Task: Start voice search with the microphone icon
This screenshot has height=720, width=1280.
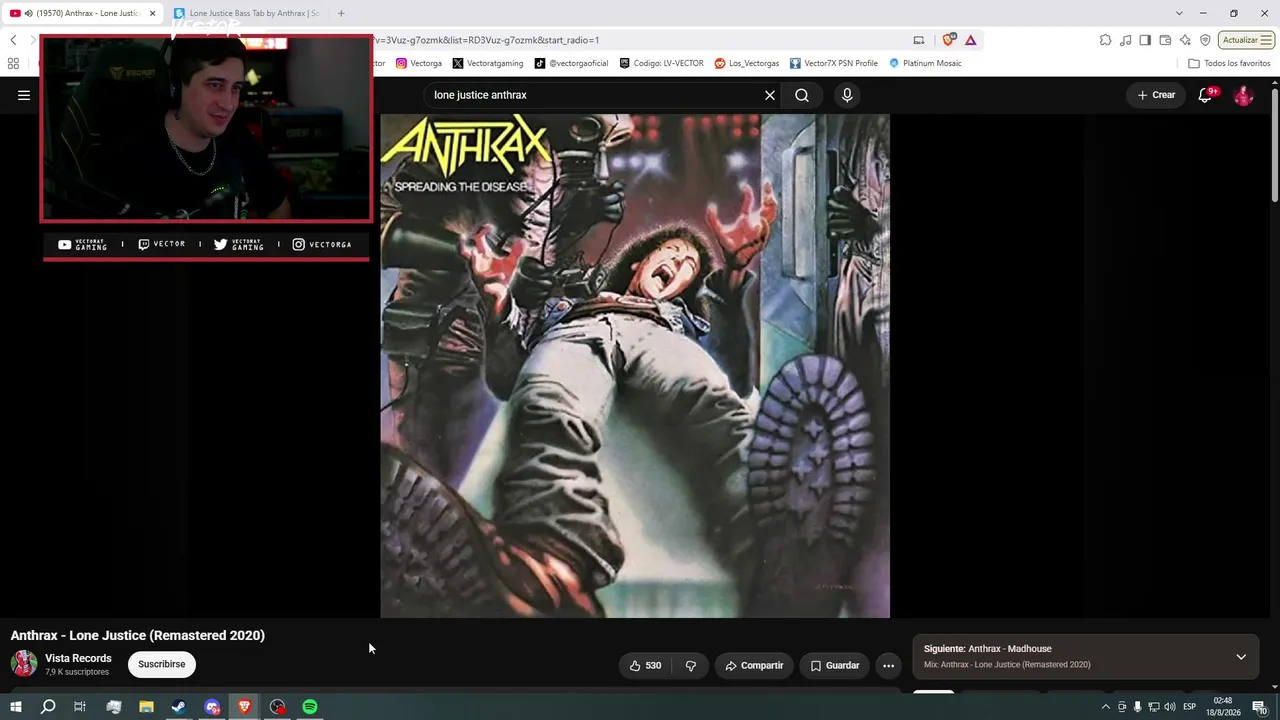Action: point(847,95)
